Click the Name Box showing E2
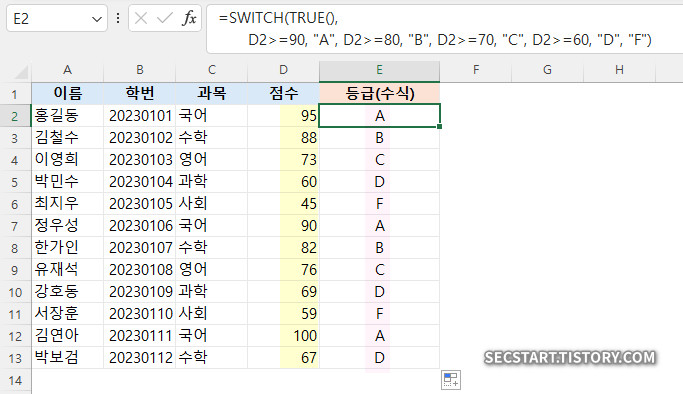Screen dimensions: 683x394 coord(57,18)
